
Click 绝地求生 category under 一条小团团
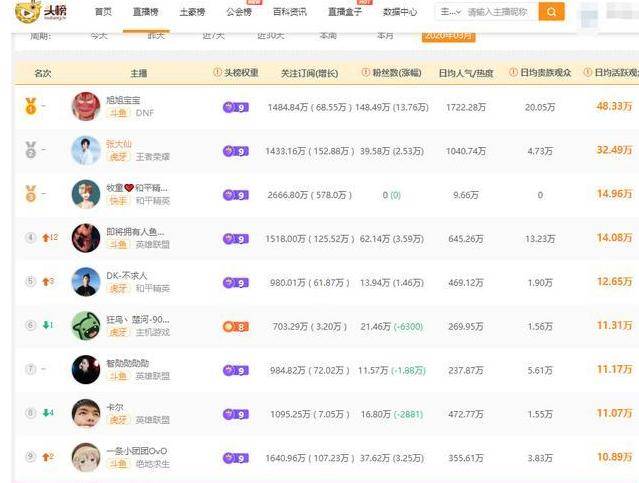tap(152, 464)
